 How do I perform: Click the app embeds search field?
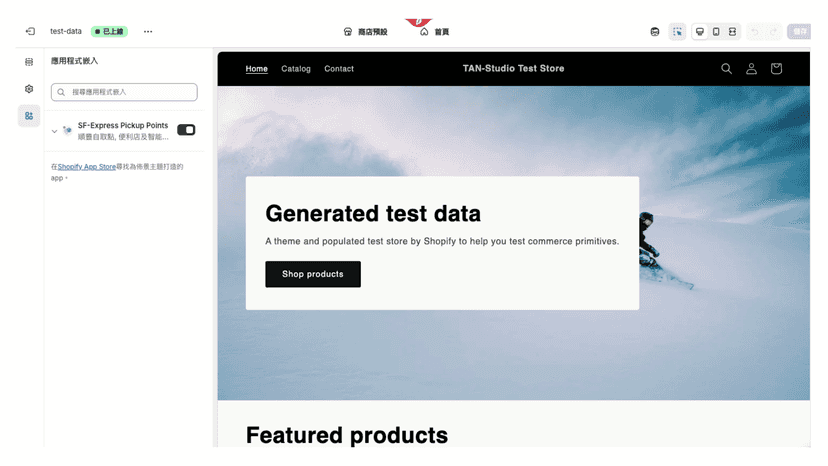point(124,92)
